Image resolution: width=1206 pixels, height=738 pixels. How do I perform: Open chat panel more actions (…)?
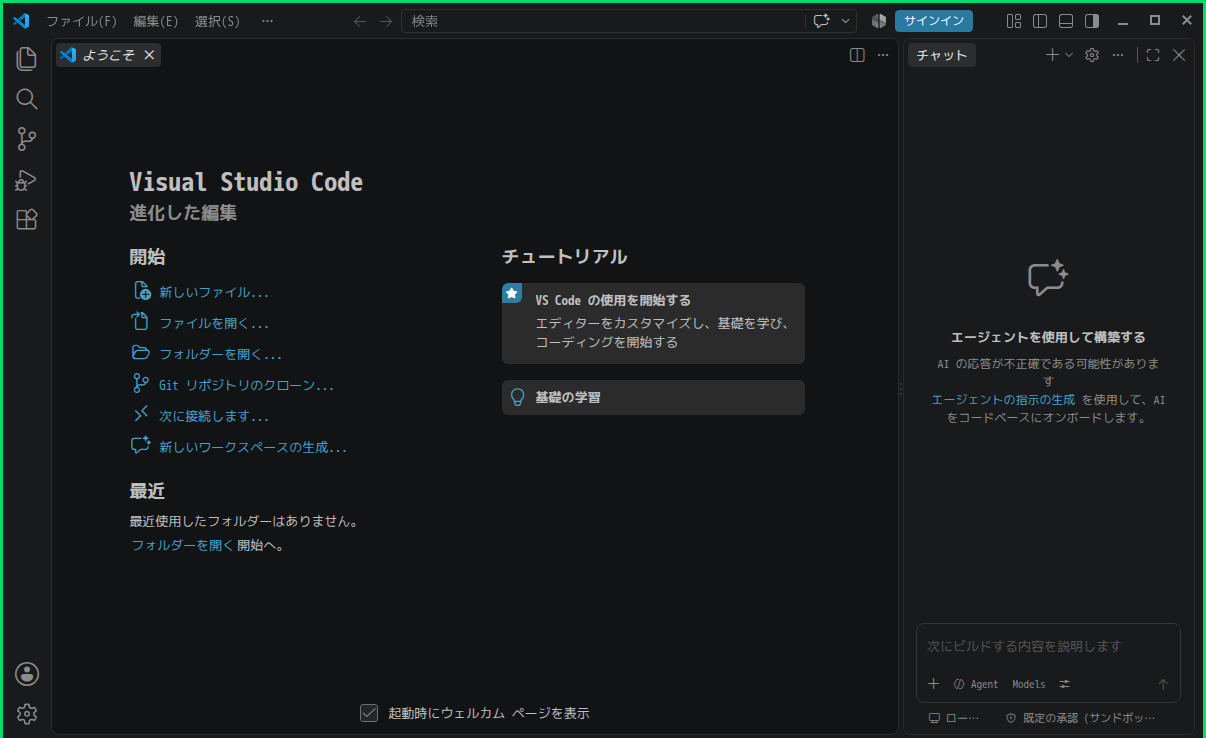pos(1118,56)
